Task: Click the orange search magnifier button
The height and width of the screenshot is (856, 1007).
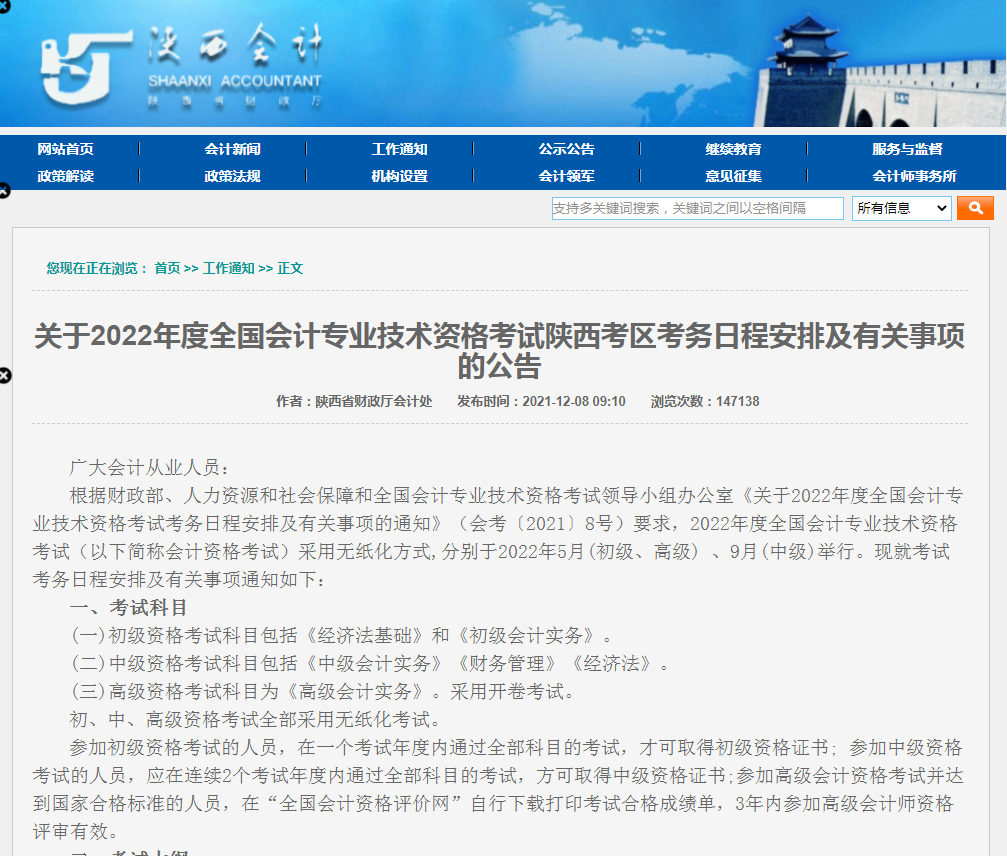Action: click(974, 208)
